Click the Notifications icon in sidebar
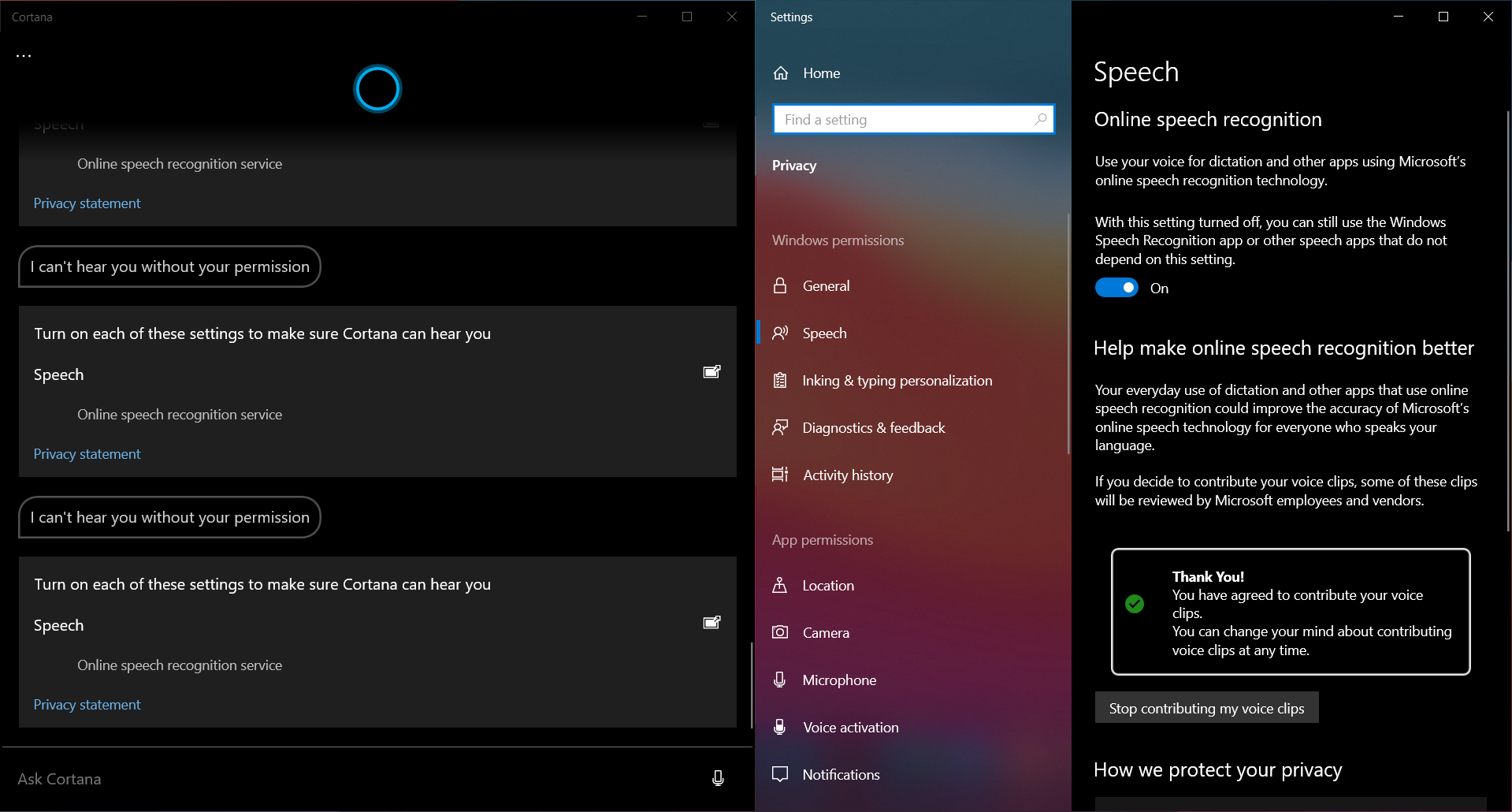This screenshot has width=1512, height=812. (780, 774)
